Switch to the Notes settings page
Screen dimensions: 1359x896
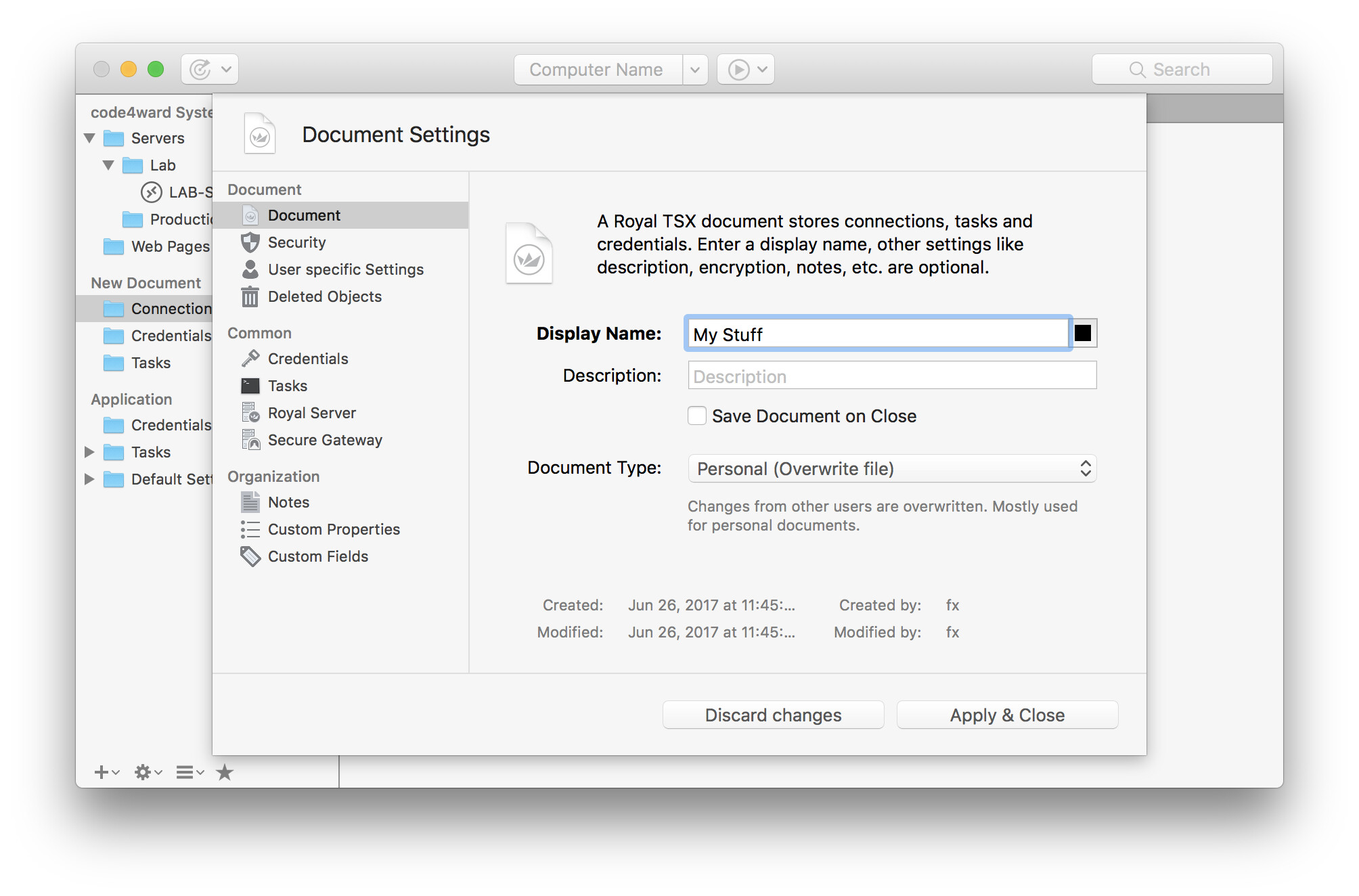click(x=288, y=502)
